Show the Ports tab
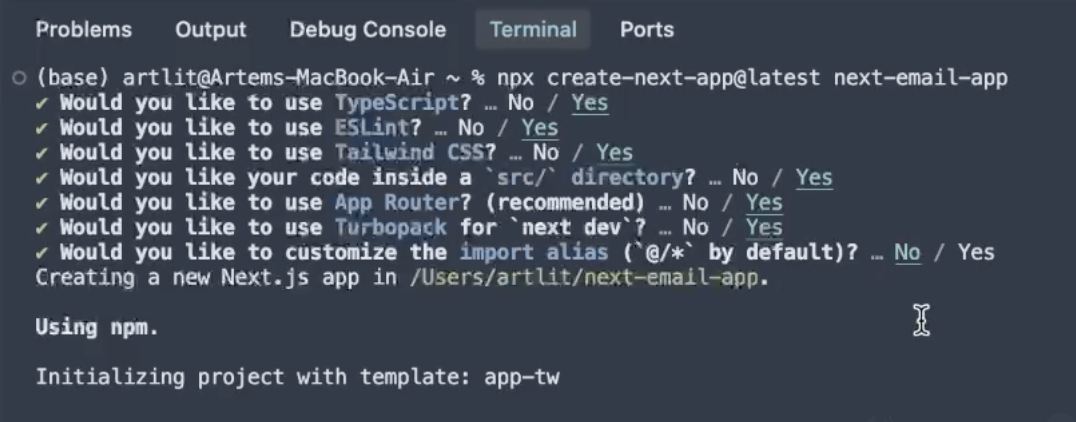1076x422 pixels. 646,30
